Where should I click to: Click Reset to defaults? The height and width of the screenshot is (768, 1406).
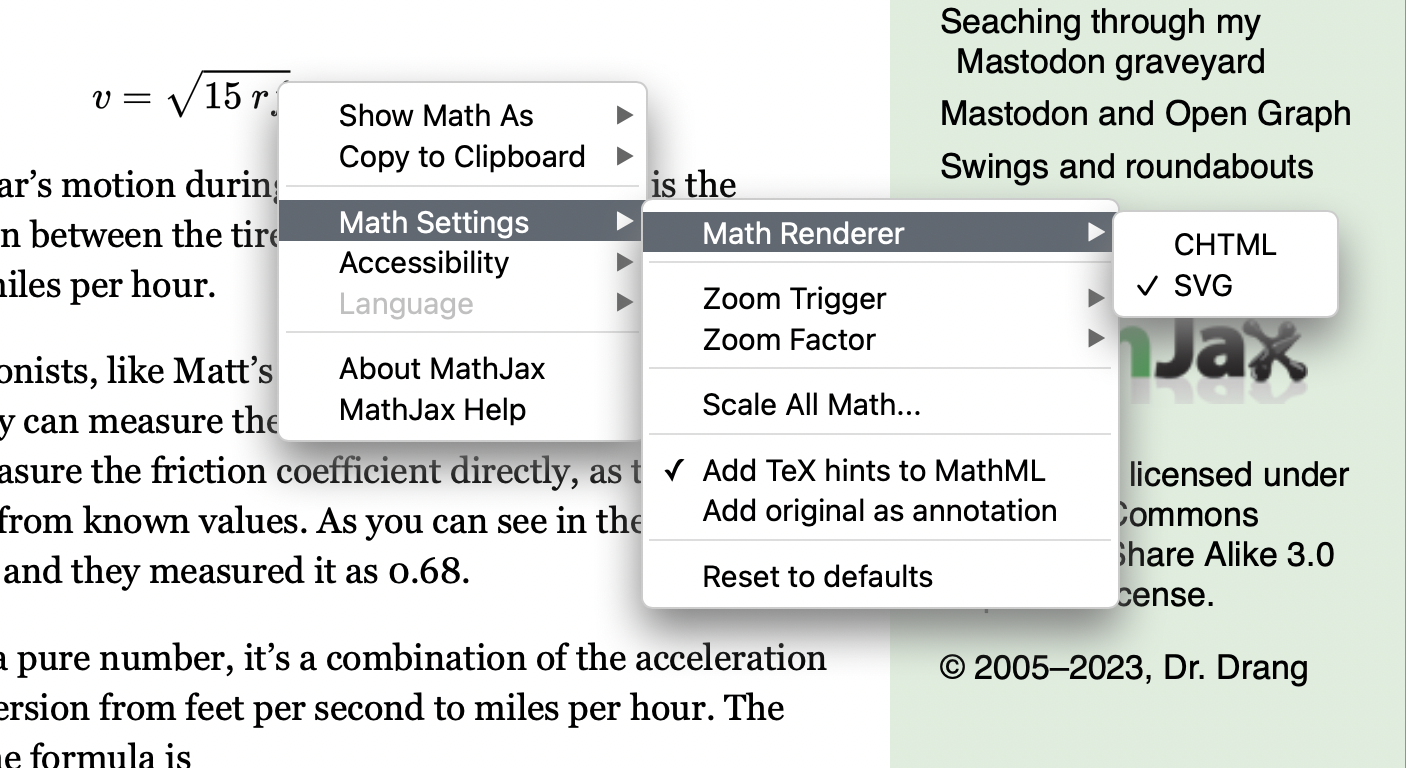click(817, 577)
